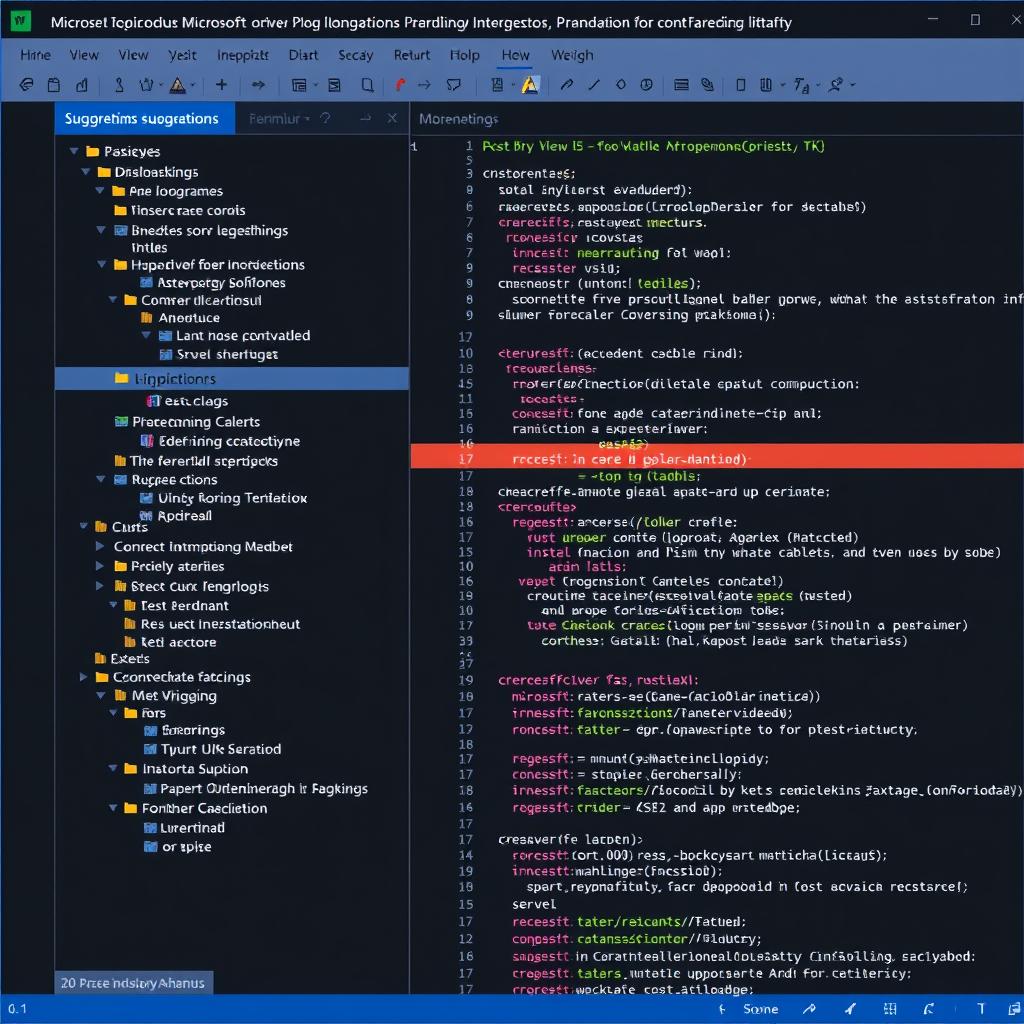Open the Weigh menu
Screen dimensions: 1024x1024
(572, 55)
